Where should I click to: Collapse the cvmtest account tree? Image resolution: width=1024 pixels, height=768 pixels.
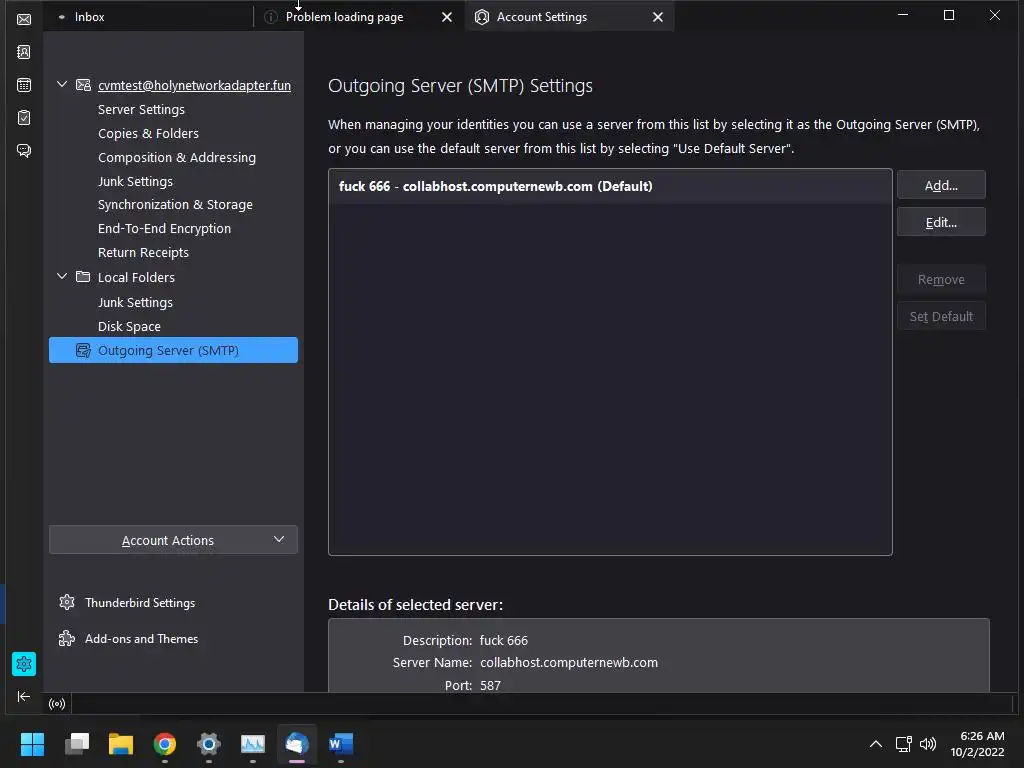click(62, 84)
